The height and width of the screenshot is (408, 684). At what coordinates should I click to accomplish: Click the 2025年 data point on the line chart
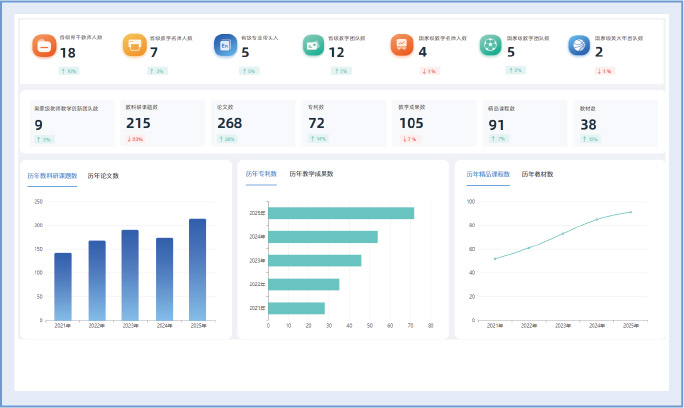pos(630,212)
